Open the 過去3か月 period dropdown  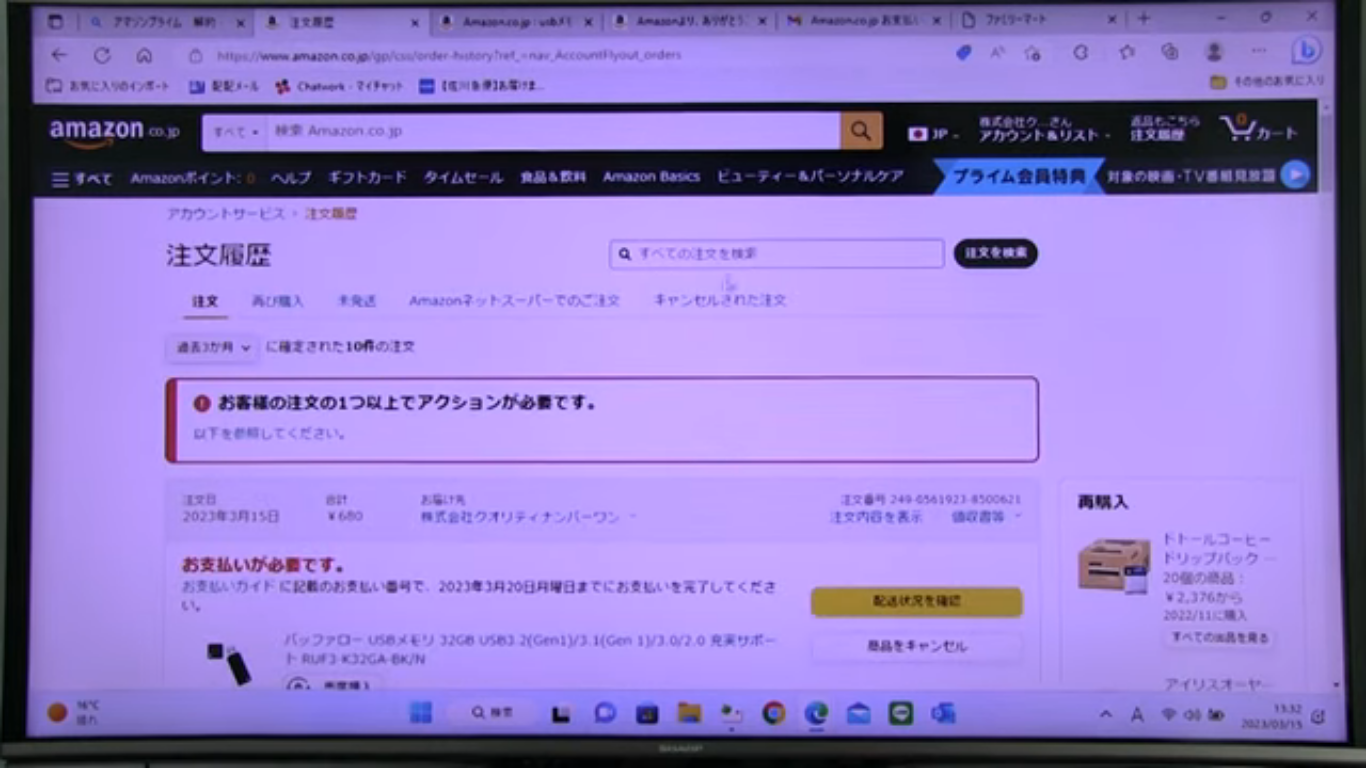point(213,347)
